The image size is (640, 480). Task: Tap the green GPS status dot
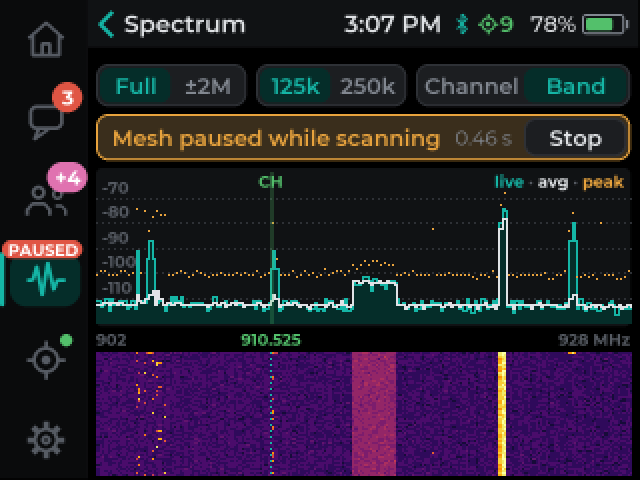click(66, 340)
